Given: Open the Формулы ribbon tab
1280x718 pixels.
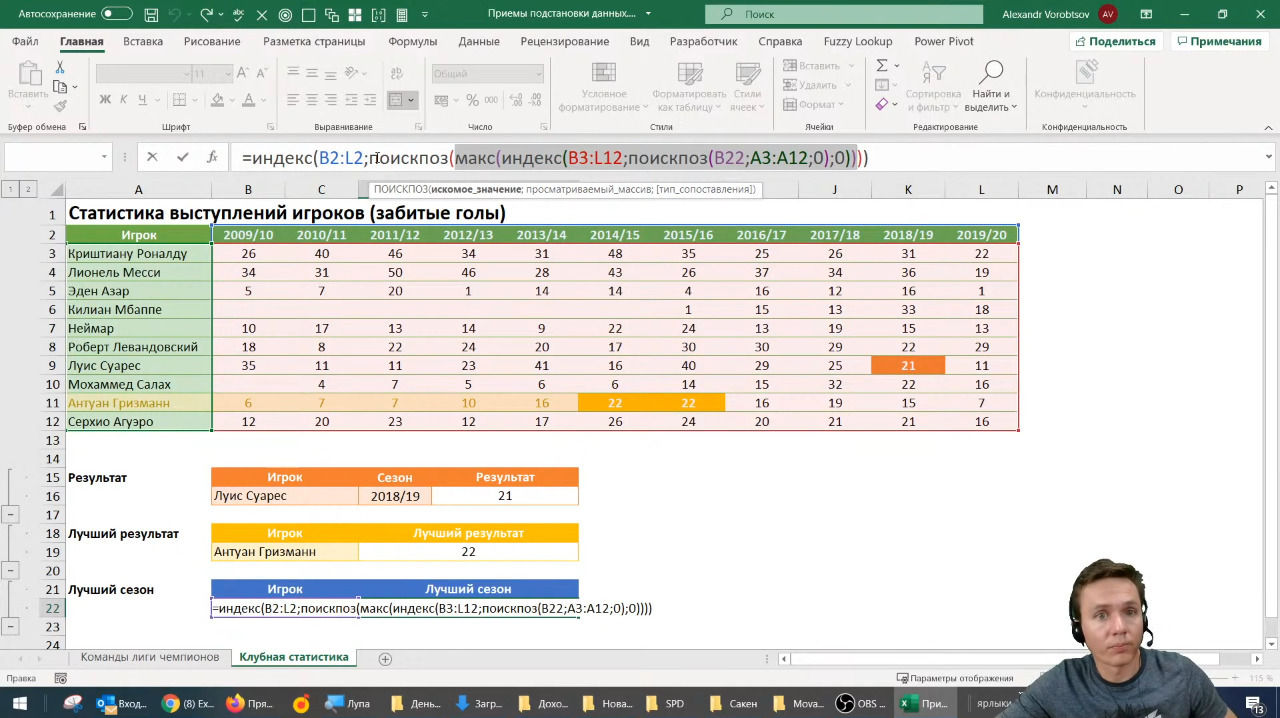Looking at the screenshot, I should click(412, 41).
